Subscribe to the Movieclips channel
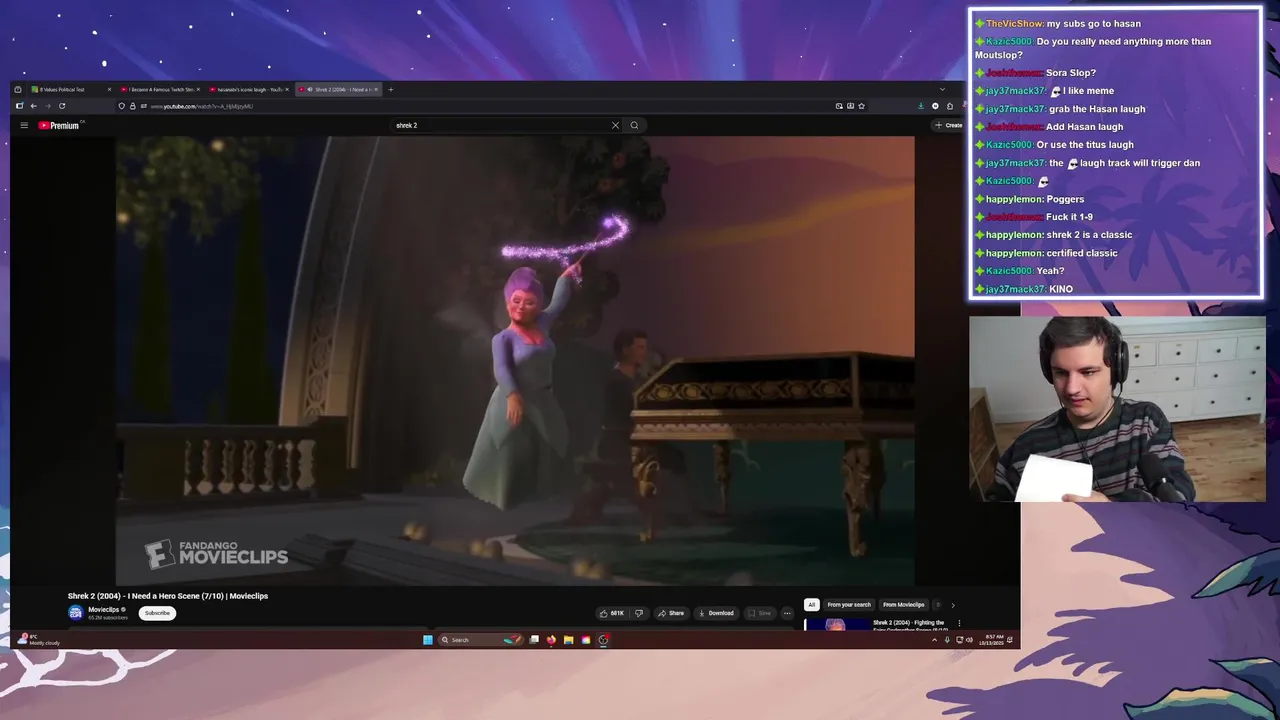 157,613
